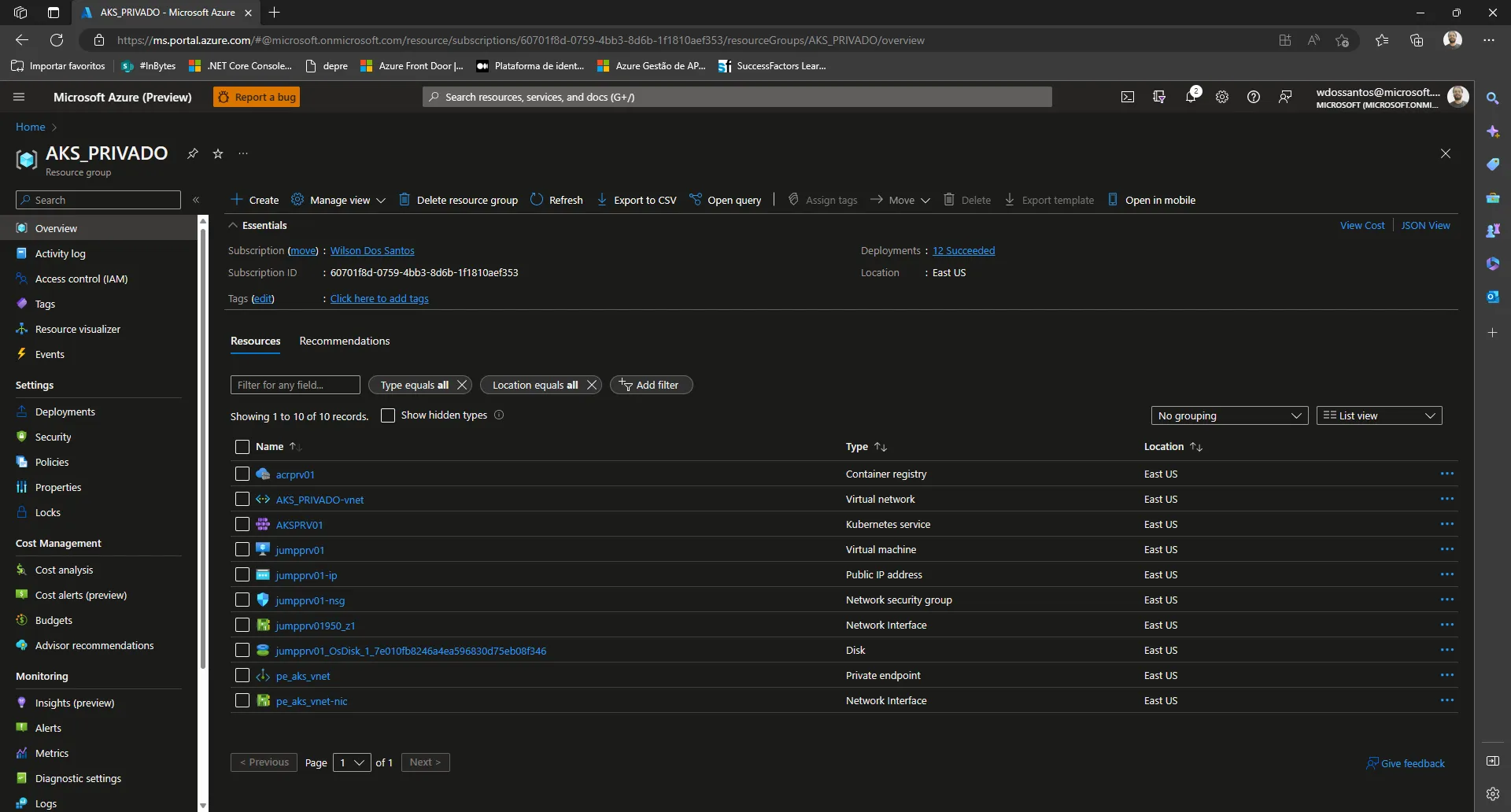Open portal settings gear icon
Image resolution: width=1511 pixels, height=812 pixels.
(1222, 97)
